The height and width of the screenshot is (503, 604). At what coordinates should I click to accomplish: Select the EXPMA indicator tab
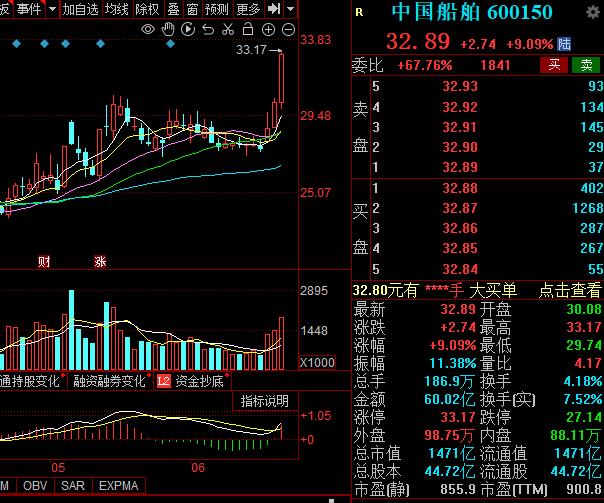[x=119, y=485]
